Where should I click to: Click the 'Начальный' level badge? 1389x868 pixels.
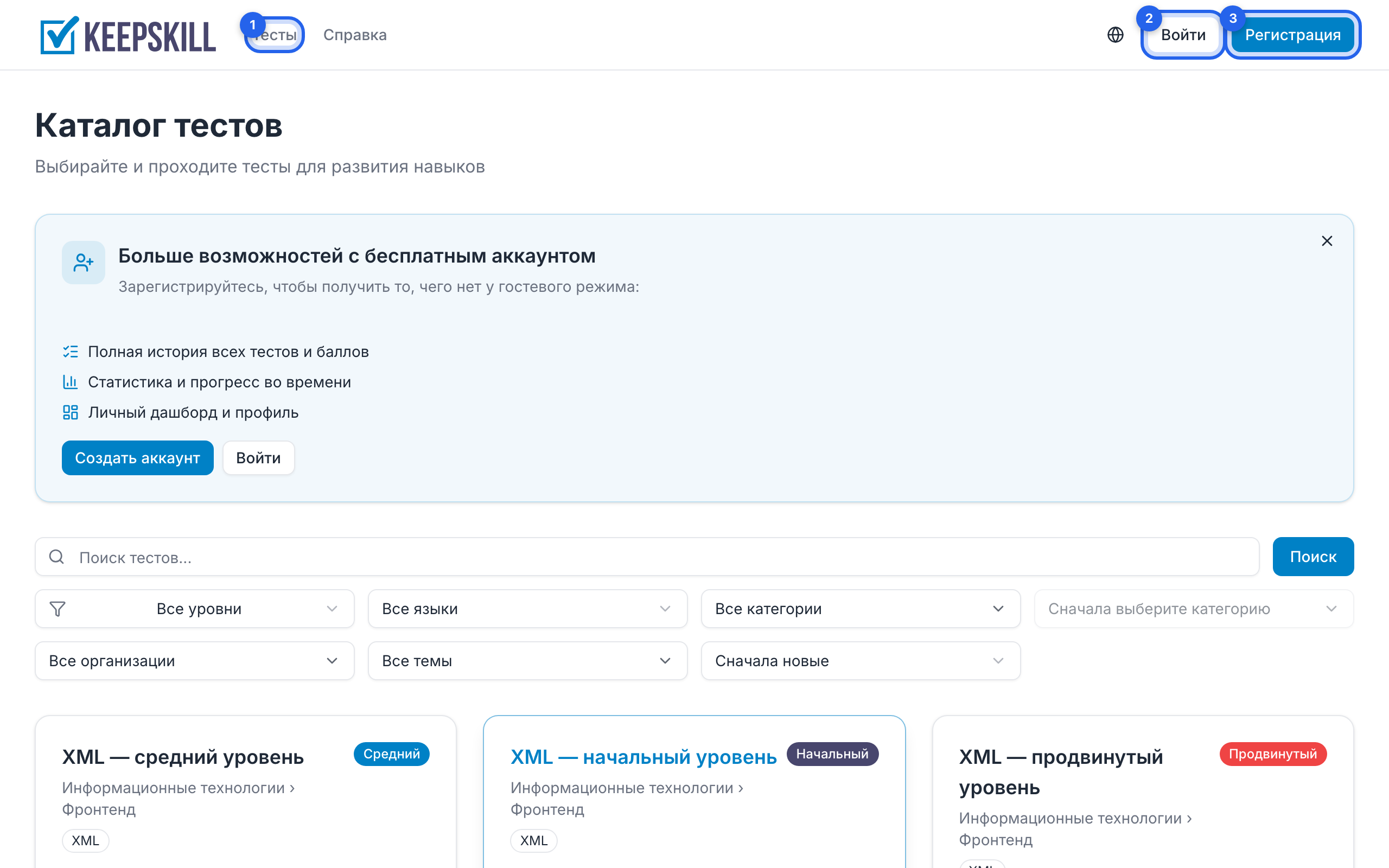[832, 754]
